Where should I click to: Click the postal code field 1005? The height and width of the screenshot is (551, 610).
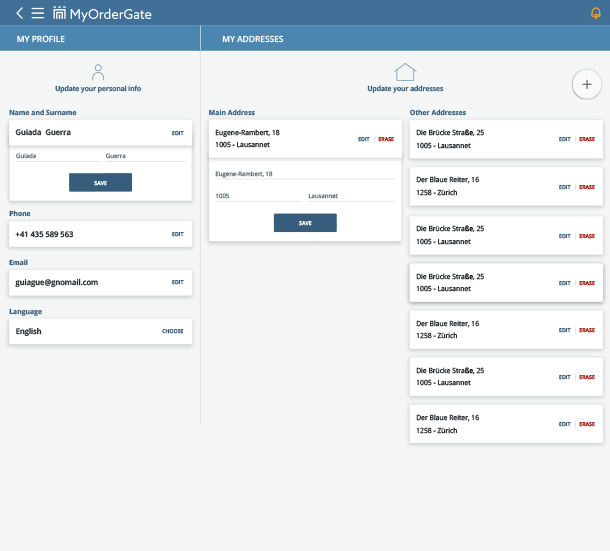pyautogui.click(x=257, y=196)
